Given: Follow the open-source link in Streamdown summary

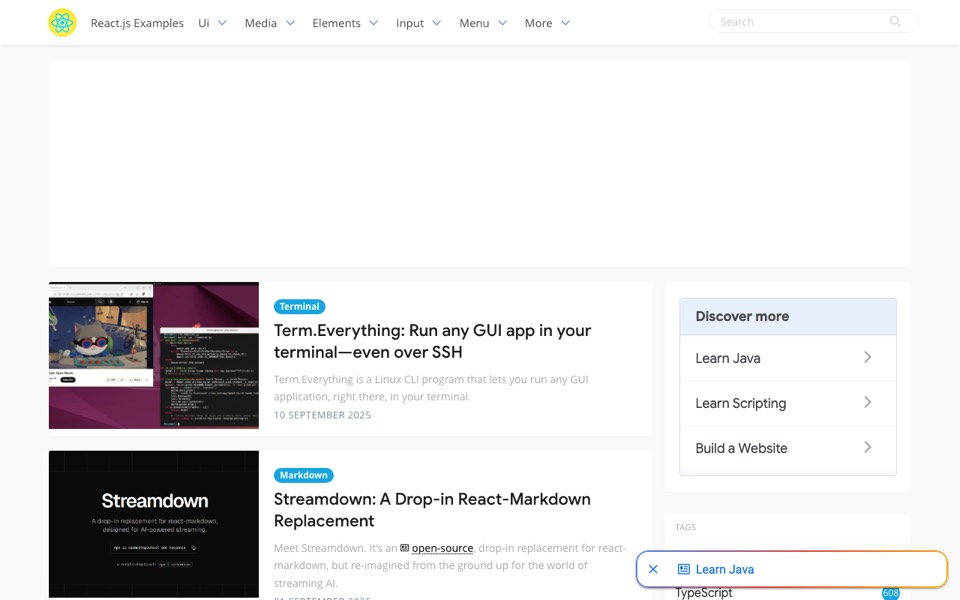Looking at the screenshot, I should (x=442, y=548).
